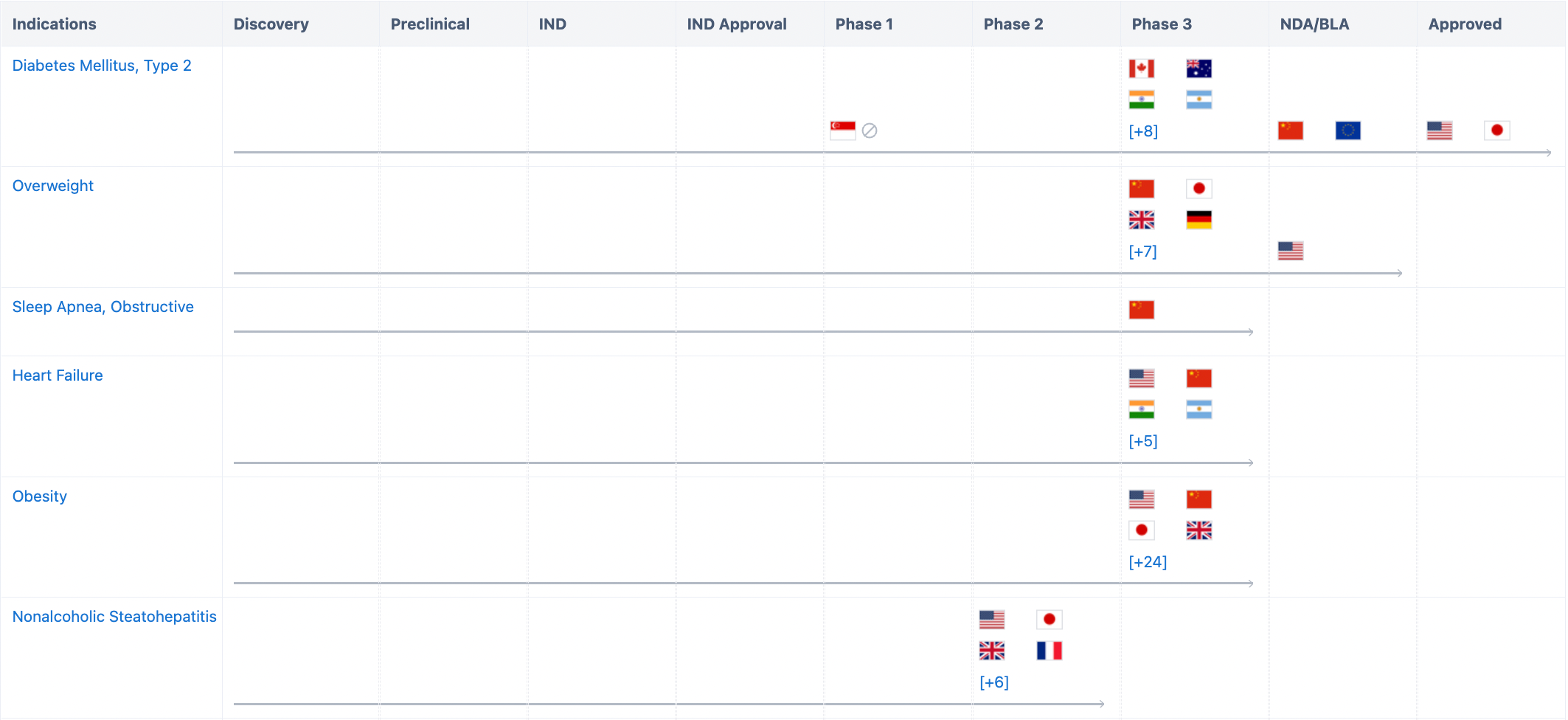The width and height of the screenshot is (1568, 720).
Task: Click EU flag under NDA/BLA column
Action: click(1347, 131)
